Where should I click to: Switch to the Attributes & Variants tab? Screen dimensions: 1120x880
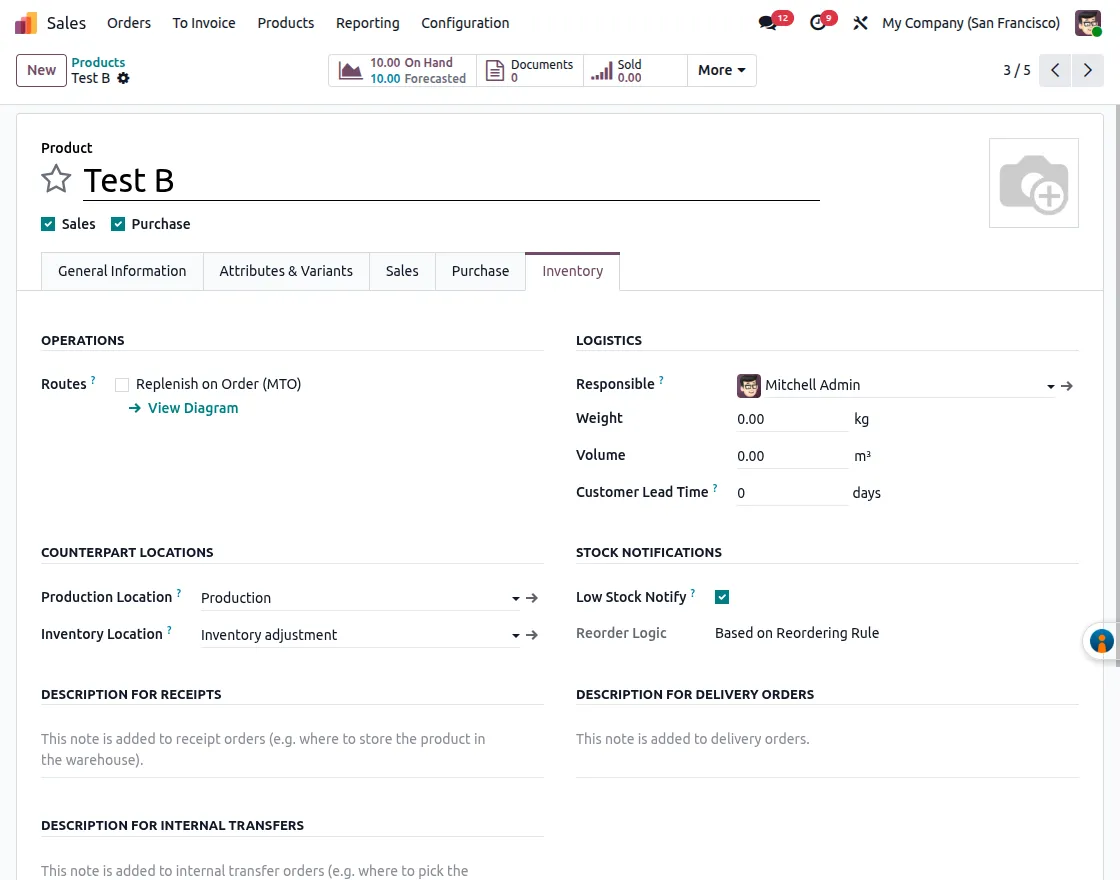286,270
